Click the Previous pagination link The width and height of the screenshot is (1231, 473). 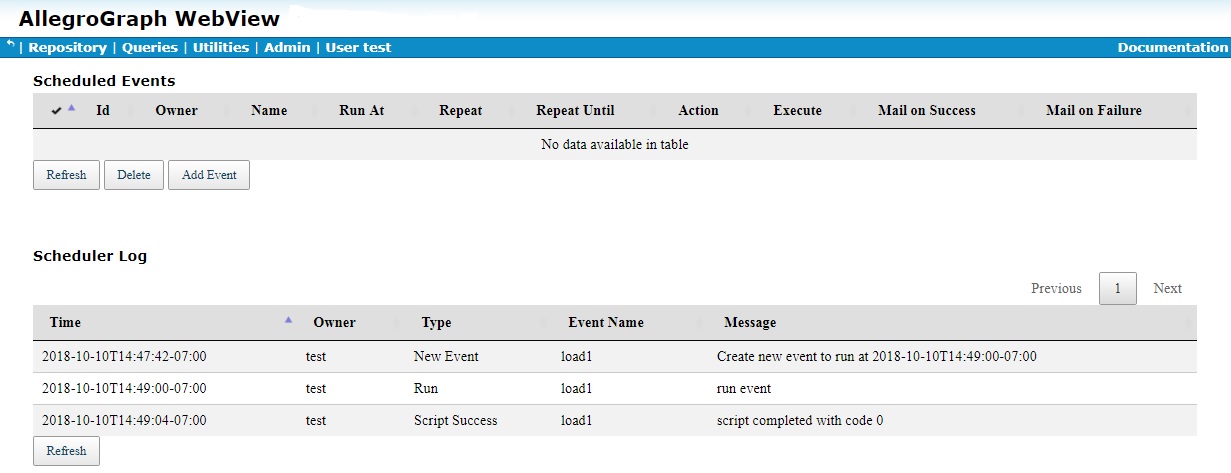pos(1056,288)
